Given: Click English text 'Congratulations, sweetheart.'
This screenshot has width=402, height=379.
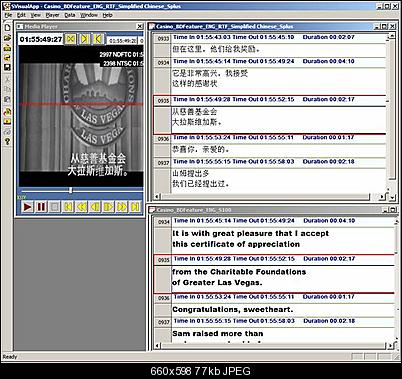Looking at the screenshot, I should [233, 310].
